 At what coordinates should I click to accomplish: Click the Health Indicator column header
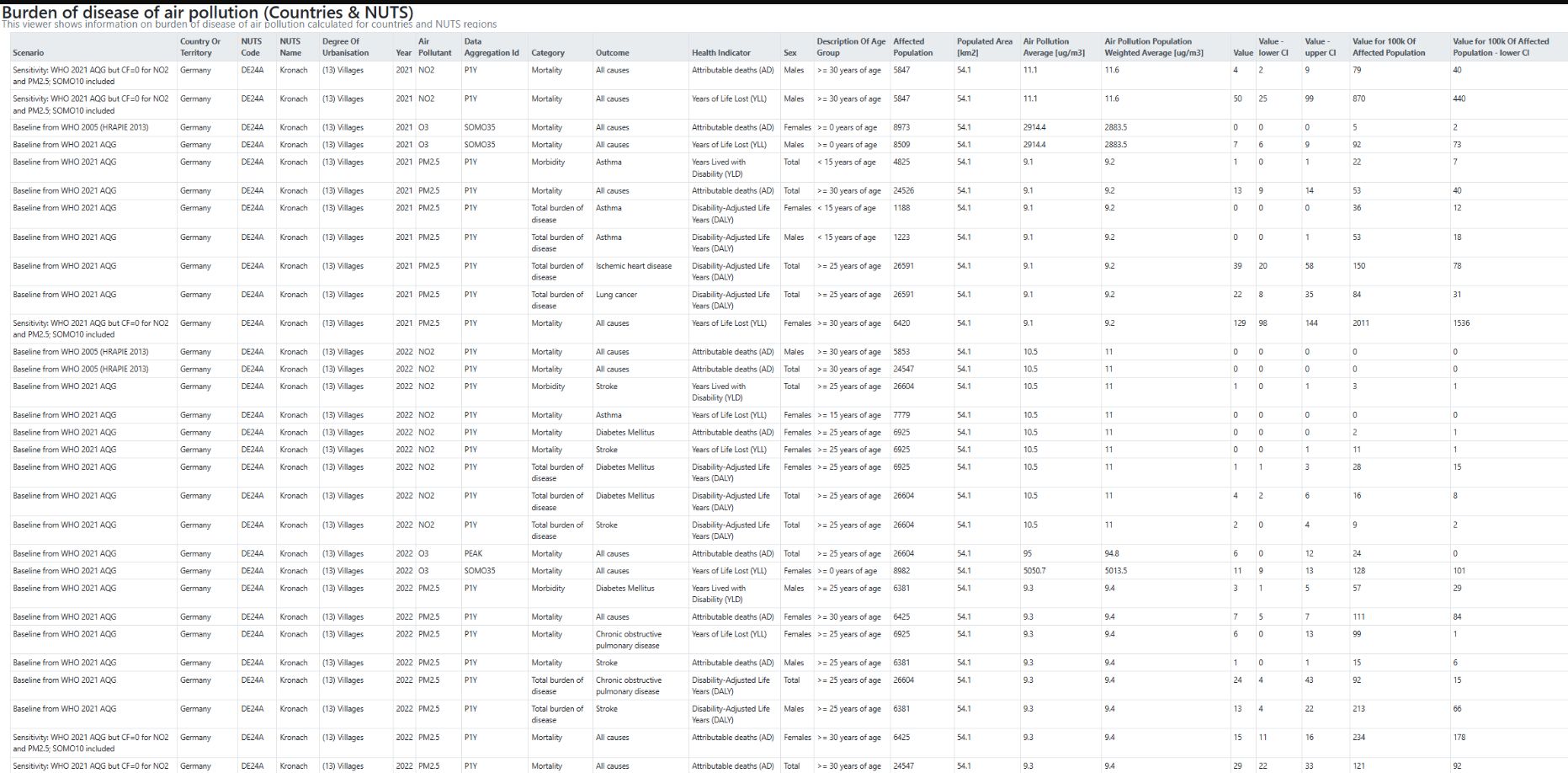[721, 52]
